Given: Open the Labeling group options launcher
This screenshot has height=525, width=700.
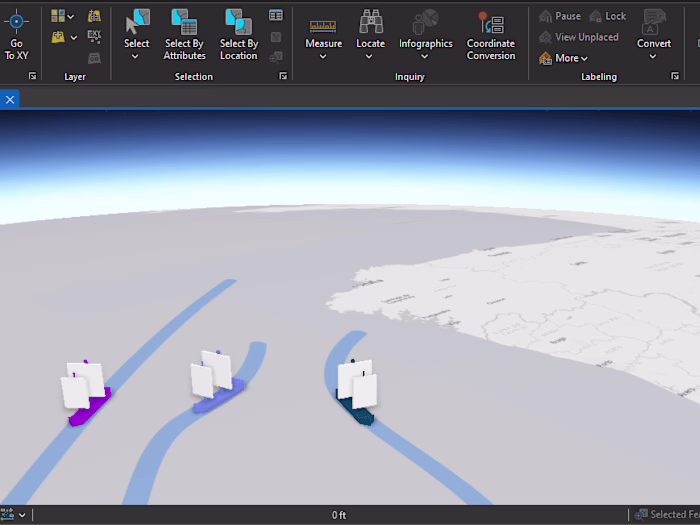Looking at the screenshot, I should tap(675, 76).
